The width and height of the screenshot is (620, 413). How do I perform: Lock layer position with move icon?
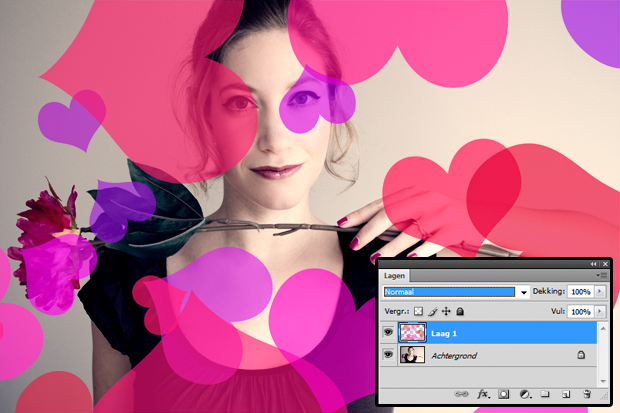(446, 312)
